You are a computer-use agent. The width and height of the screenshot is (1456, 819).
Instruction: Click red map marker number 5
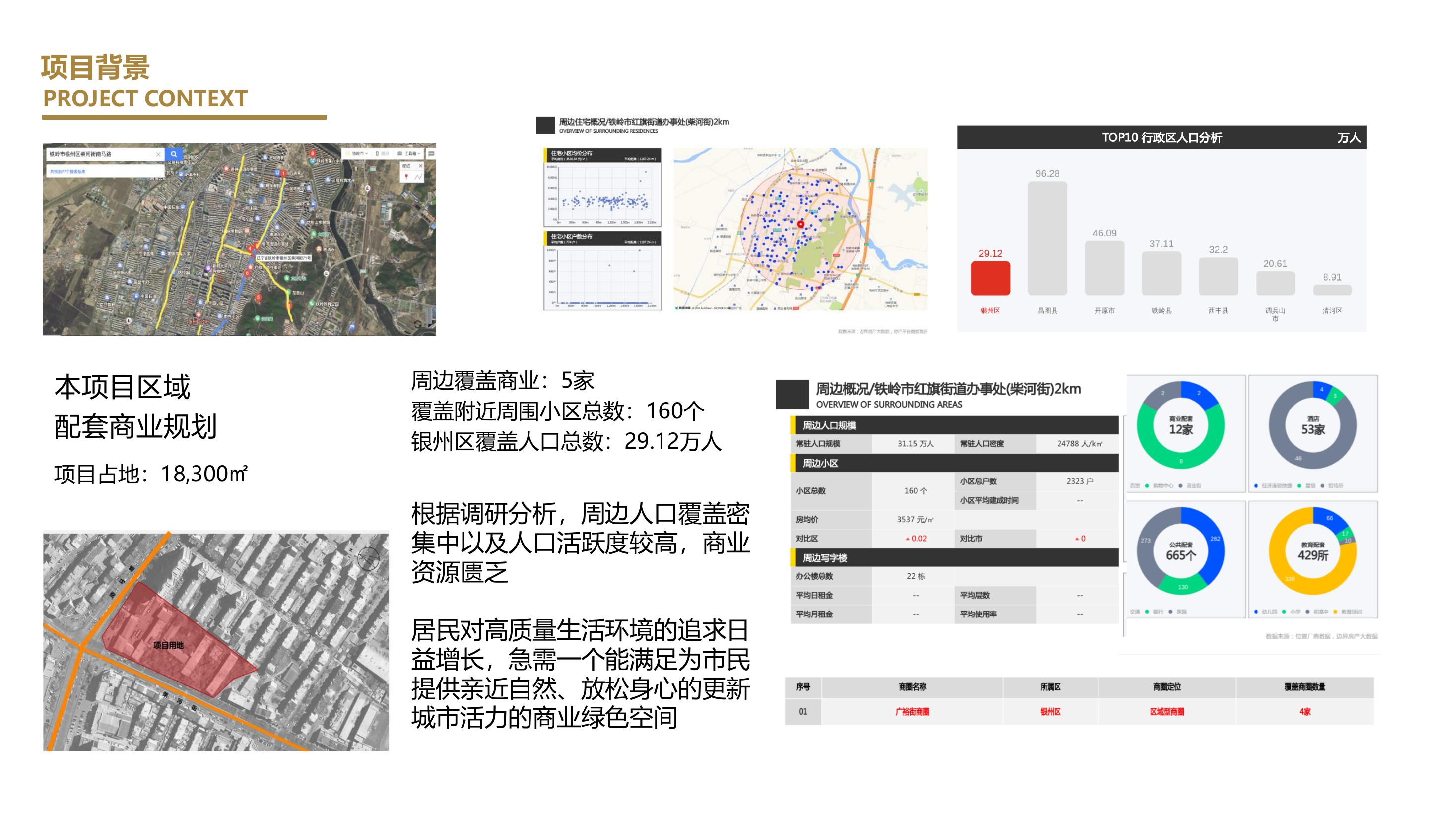[259, 297]
